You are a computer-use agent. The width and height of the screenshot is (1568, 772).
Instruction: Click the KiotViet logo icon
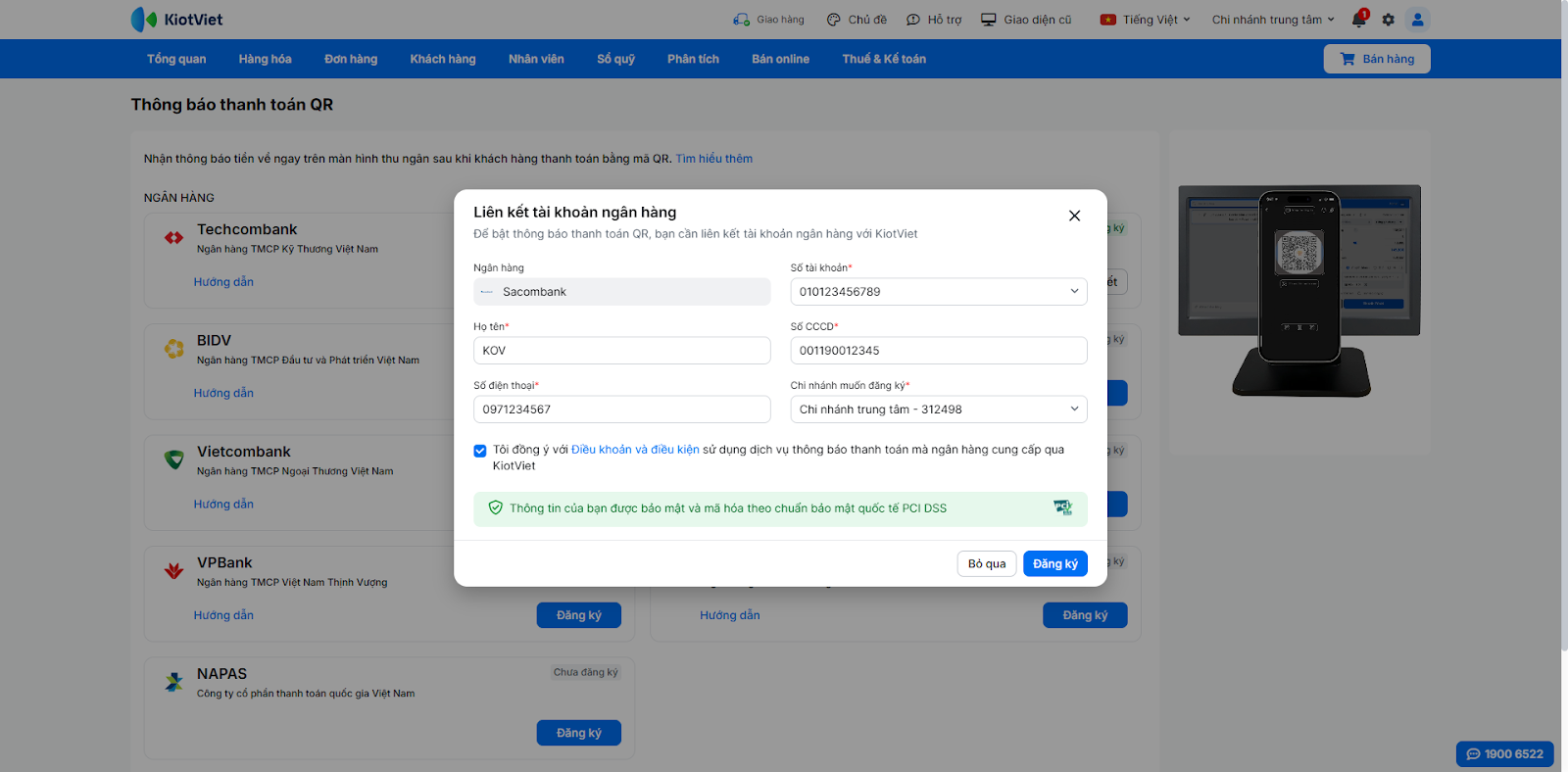click(x=144, y=20)
